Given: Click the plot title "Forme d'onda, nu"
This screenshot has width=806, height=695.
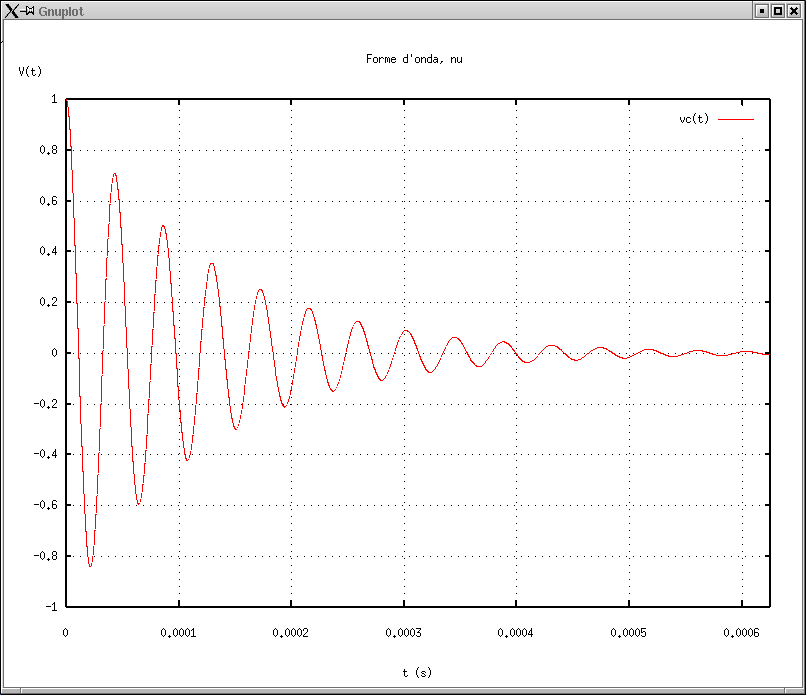Looking at the screenshot, I should [414, 59].
